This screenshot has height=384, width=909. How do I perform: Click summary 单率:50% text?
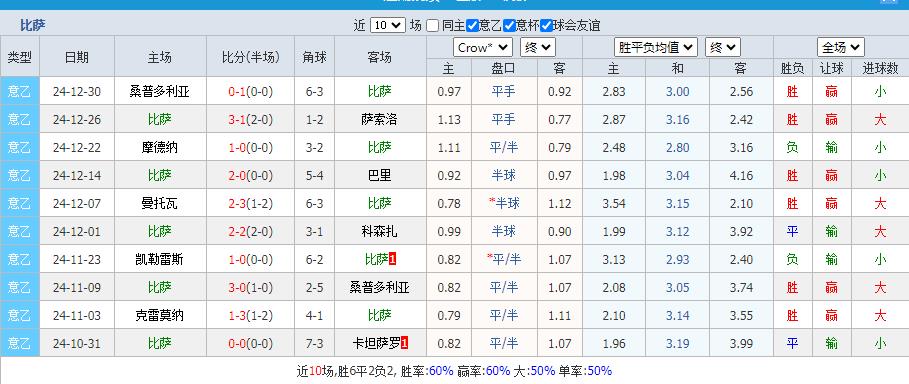click(x=585, y=371)
